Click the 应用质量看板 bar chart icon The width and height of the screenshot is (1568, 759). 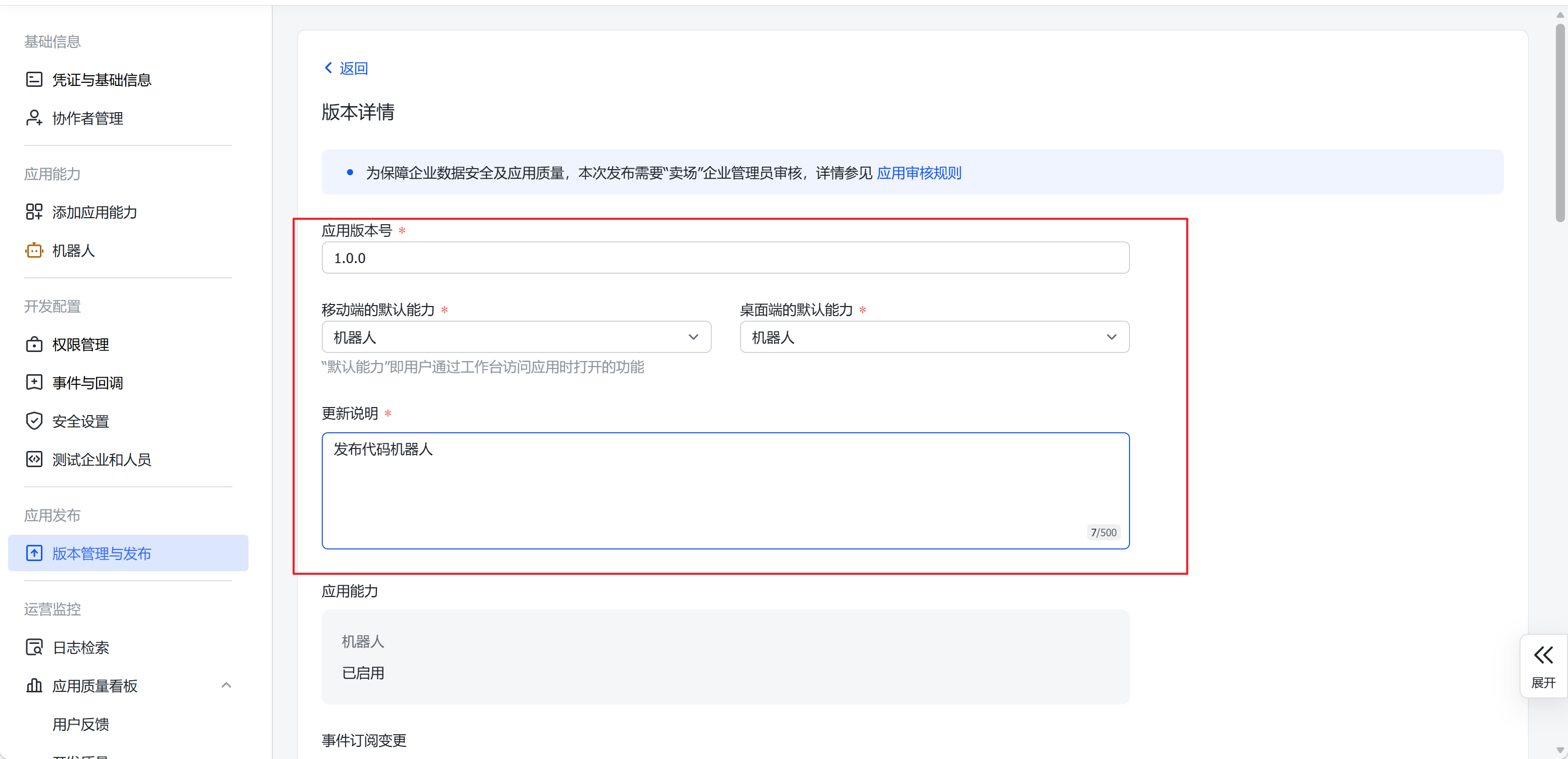pos(34,685)
